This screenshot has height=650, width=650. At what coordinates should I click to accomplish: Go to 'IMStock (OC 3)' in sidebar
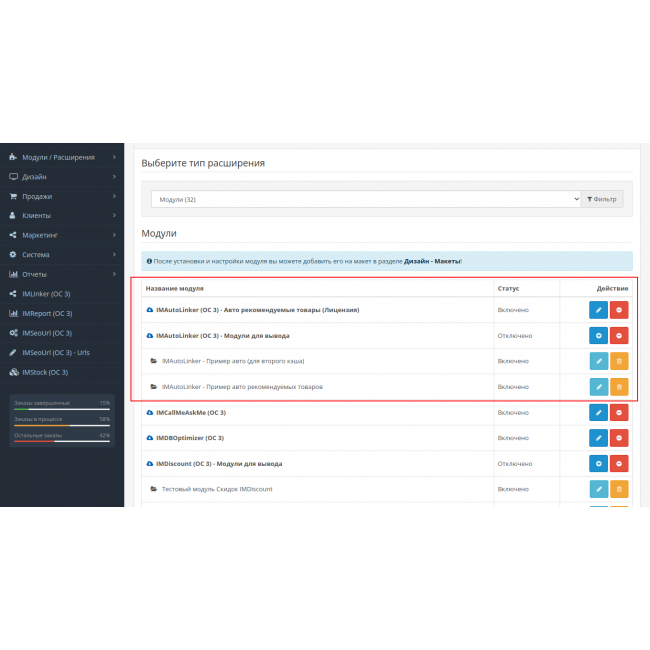click(45, 372)
